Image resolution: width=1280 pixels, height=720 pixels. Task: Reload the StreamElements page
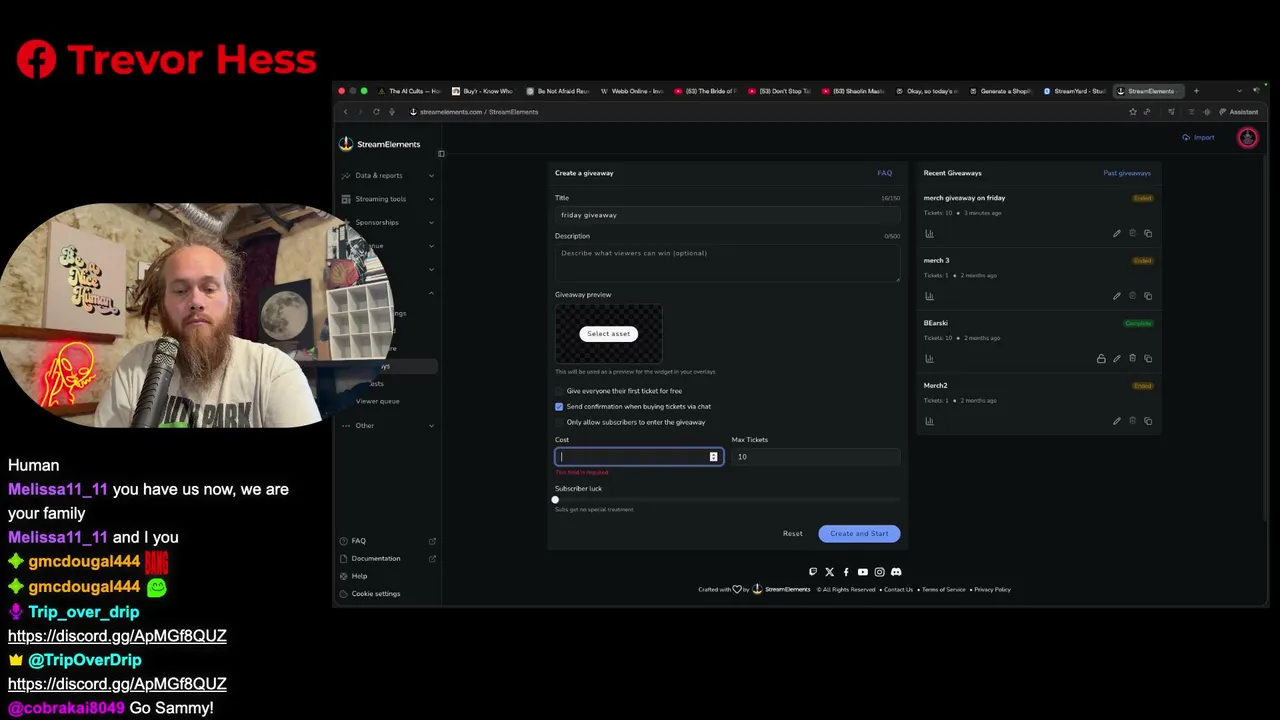click(376, 112)
